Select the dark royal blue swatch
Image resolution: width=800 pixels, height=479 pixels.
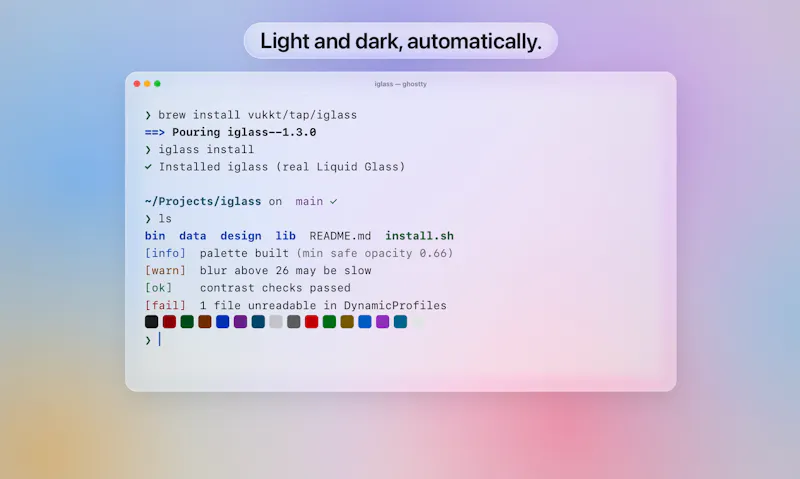pos(222,322)
